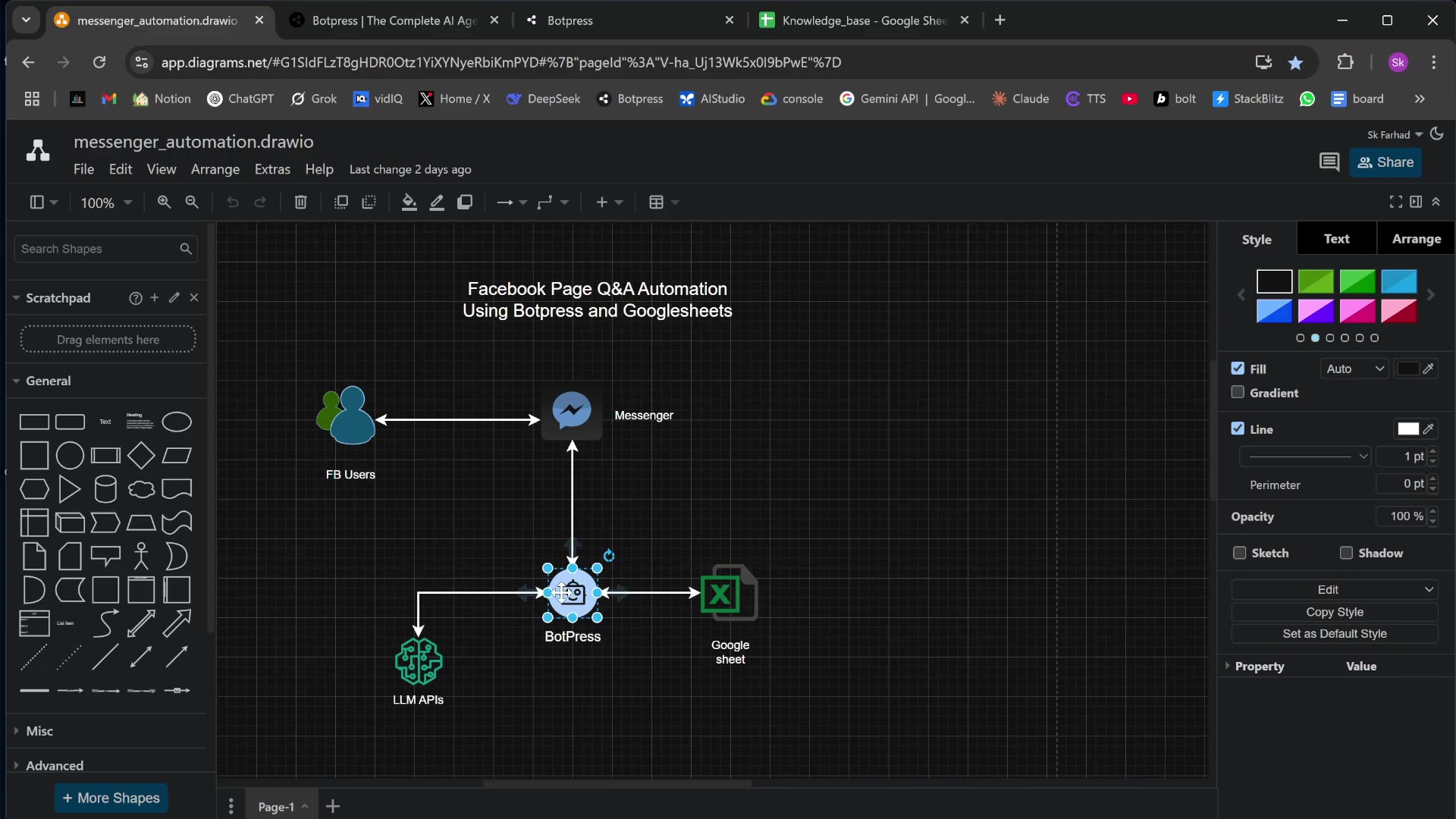This screenshot has width=1456, height=819.
Task: Enter fullscreen using toolbar icon
Action: coord(1395,202)
